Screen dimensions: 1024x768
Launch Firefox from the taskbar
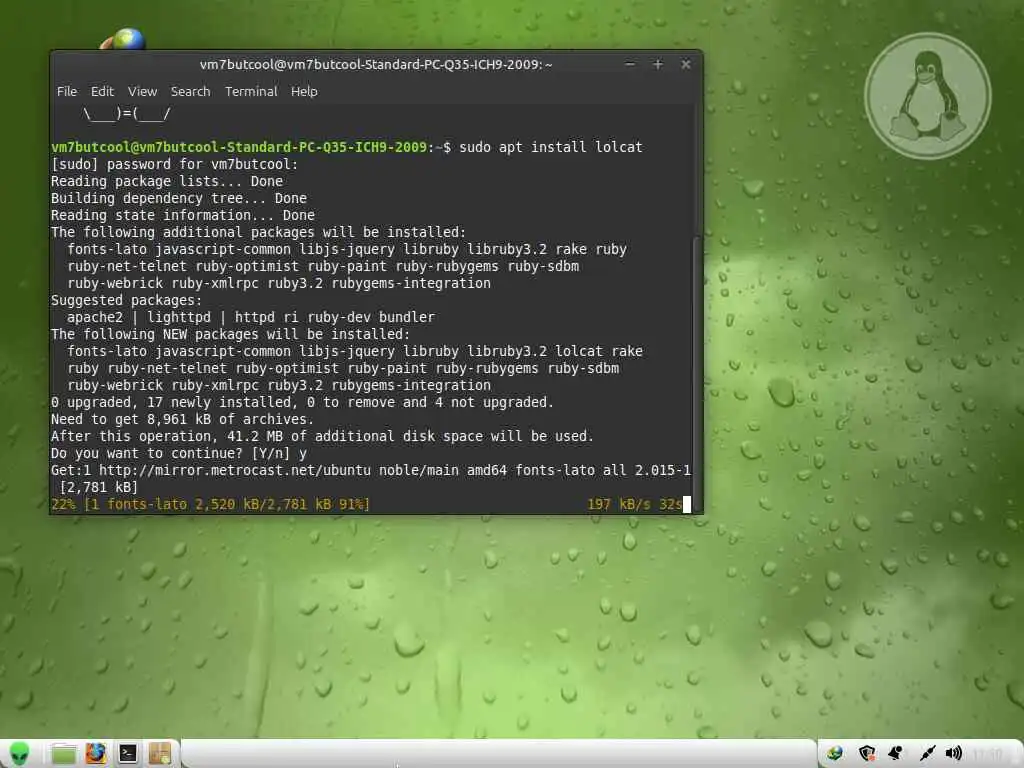click(x=95, y=753)
